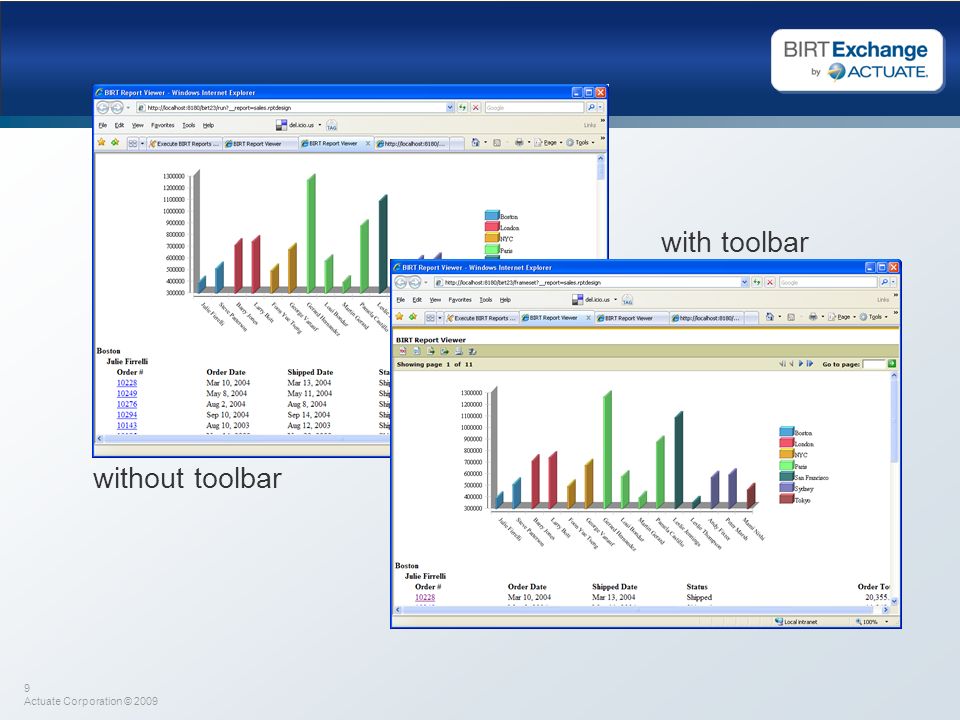Click Refresh icon in front window address bar

[757, 282]
